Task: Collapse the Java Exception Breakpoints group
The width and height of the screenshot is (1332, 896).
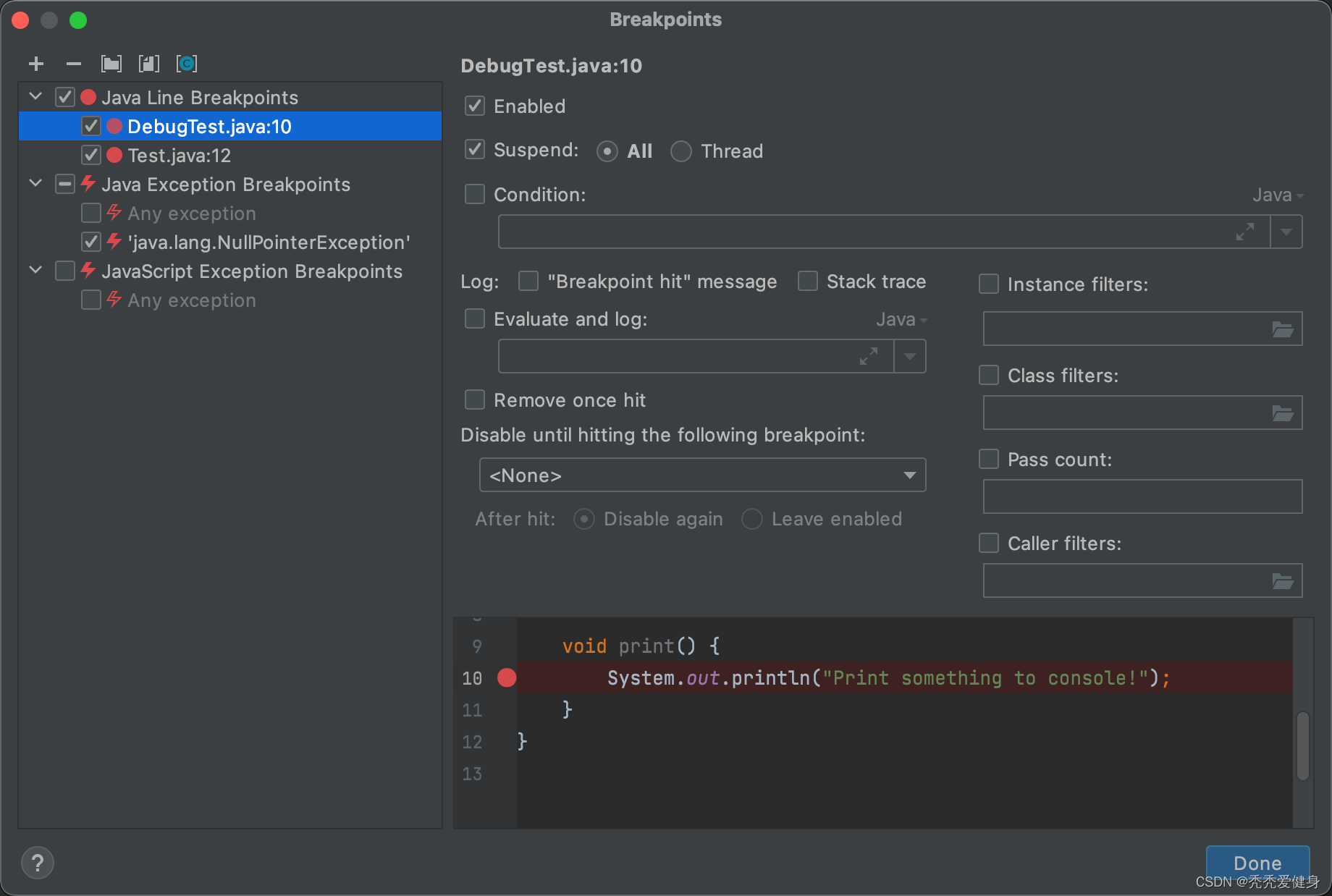Action: 35,183
